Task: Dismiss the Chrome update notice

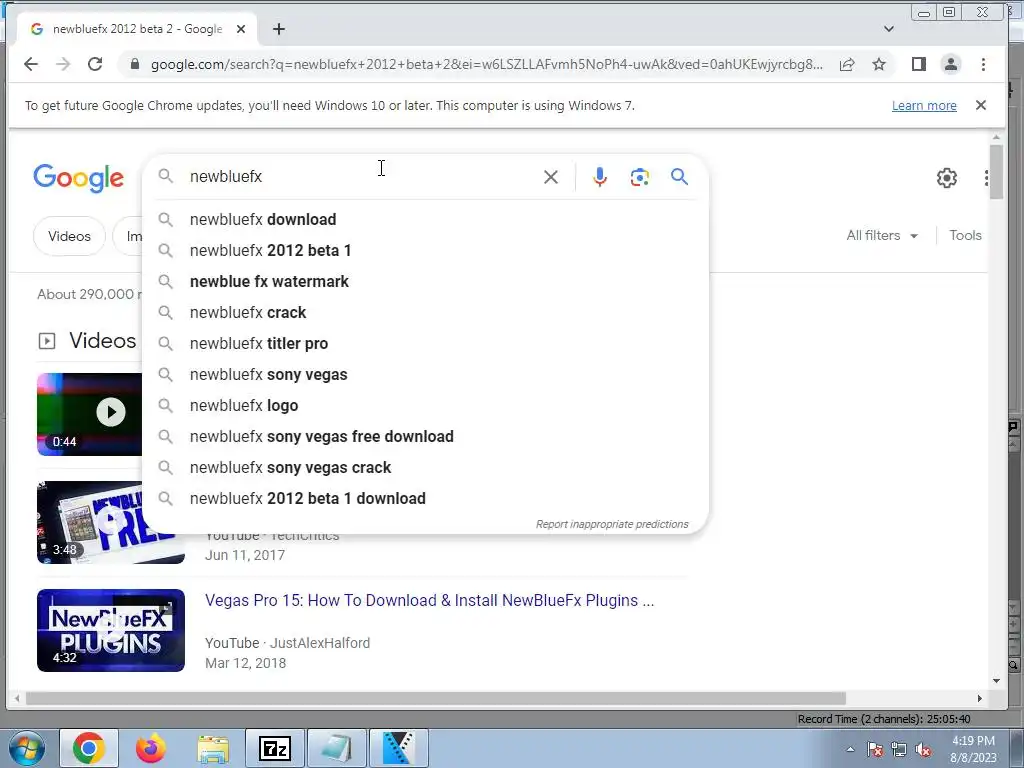Action: (x=981, y=105)
